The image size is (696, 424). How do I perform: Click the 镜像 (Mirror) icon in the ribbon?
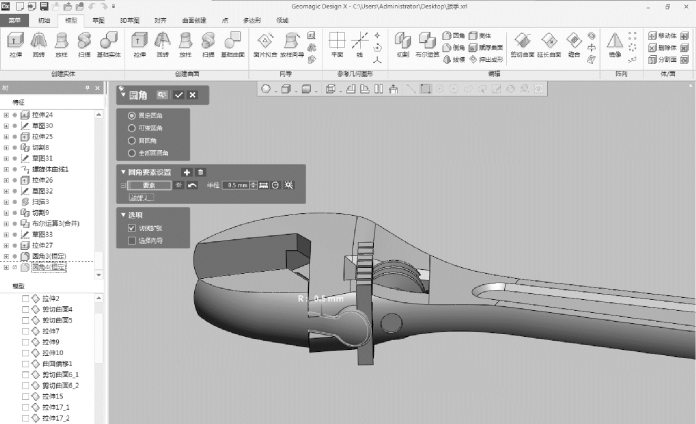coord(613,42)
